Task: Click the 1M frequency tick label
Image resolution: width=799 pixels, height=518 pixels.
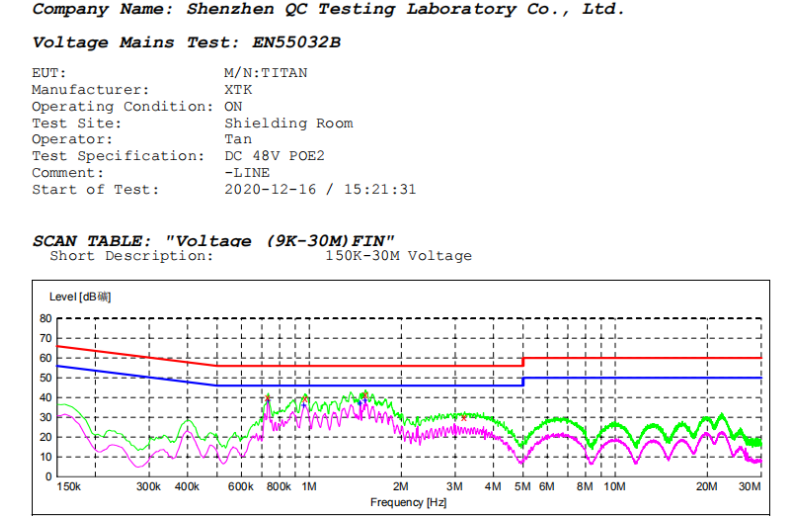Action: pos(309,487)
